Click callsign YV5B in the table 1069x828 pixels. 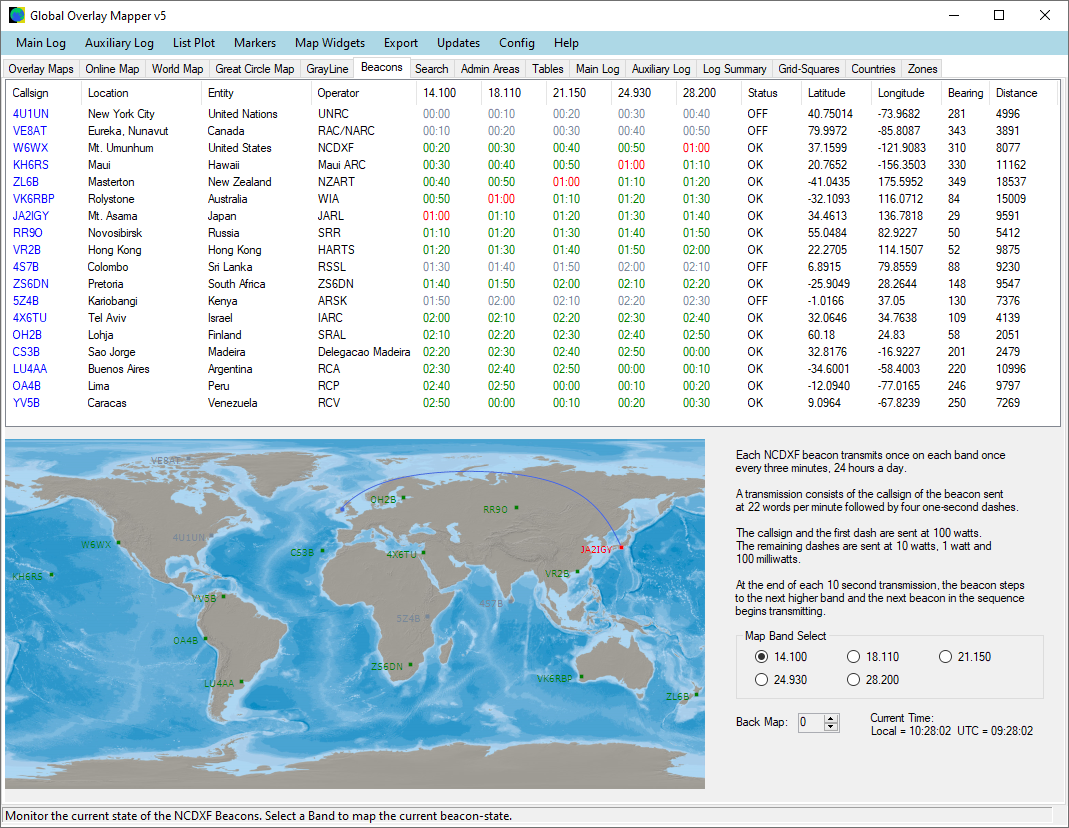27,403
